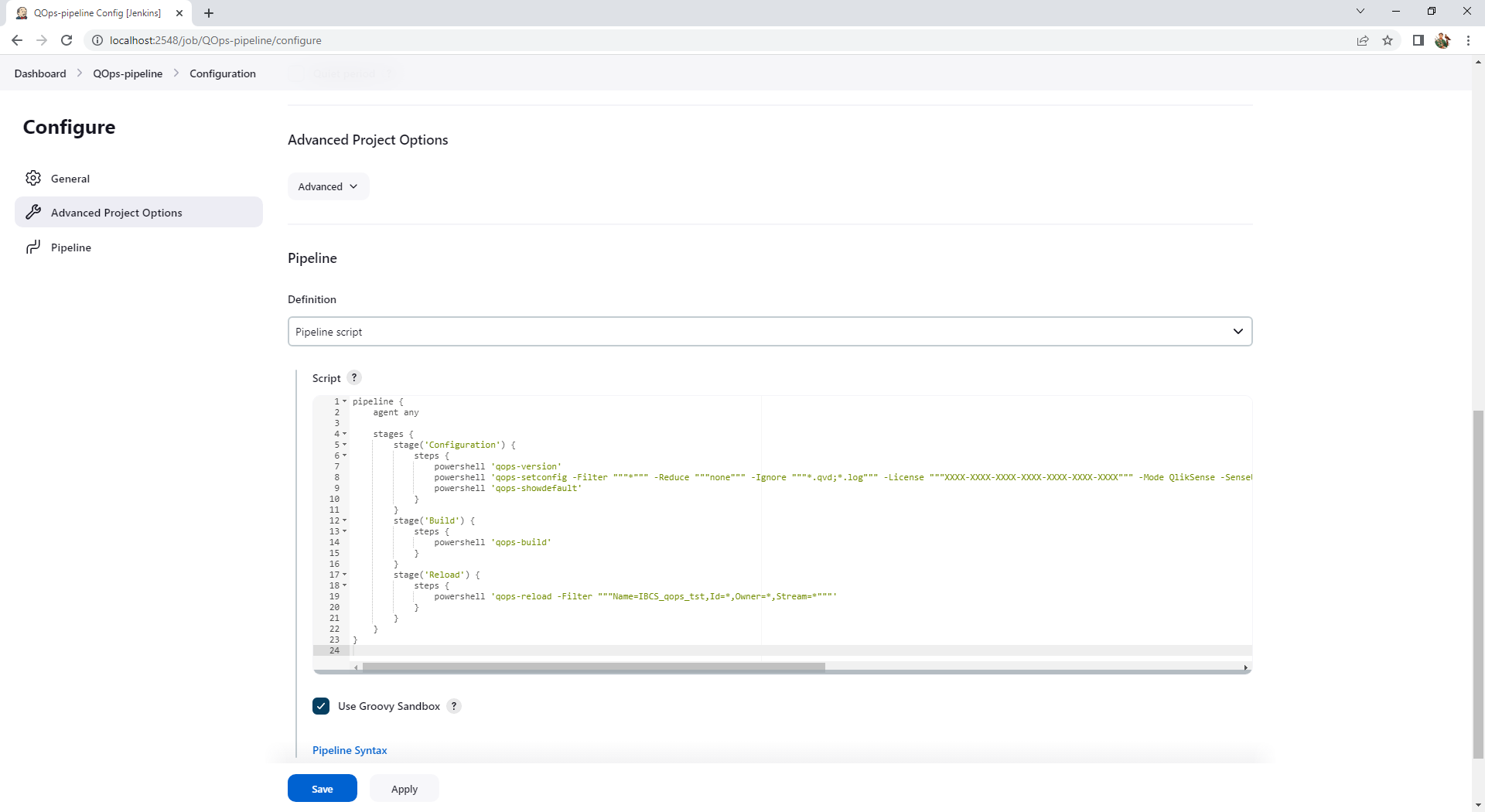Click the Pipeline icon in sidebar
Viewport: 1485px width, 812px height.
[x=33, y=247]
